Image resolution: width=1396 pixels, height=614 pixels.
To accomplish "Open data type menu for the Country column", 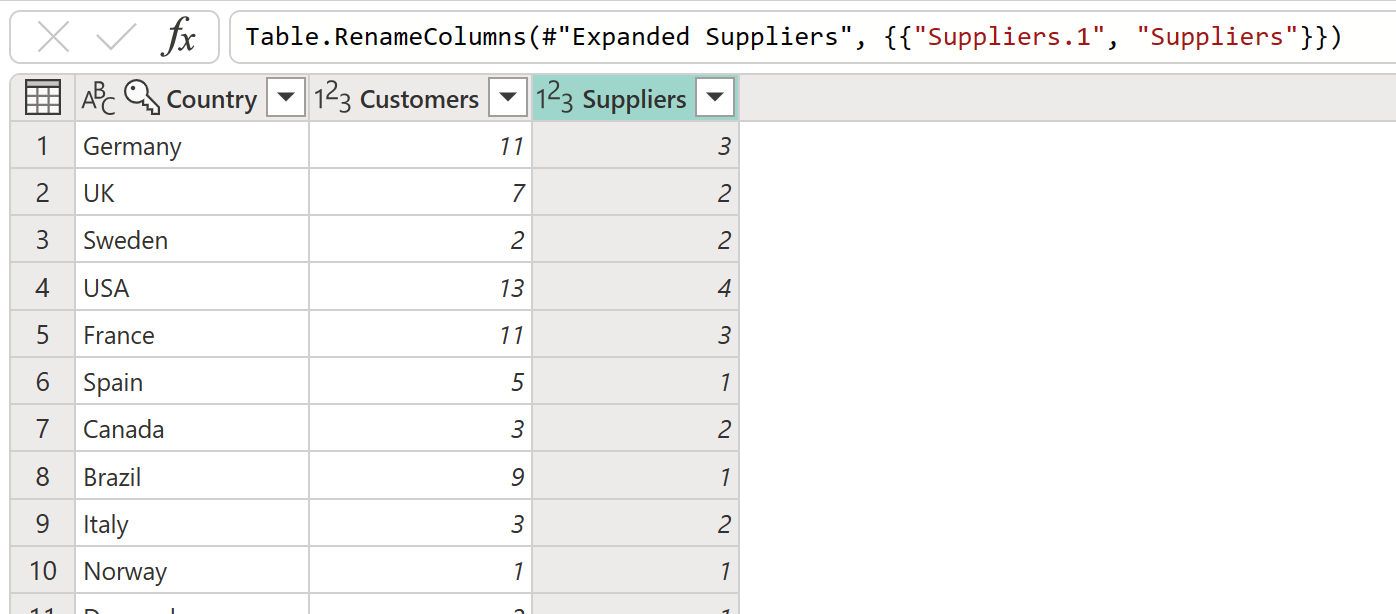I will coord(97,98).
